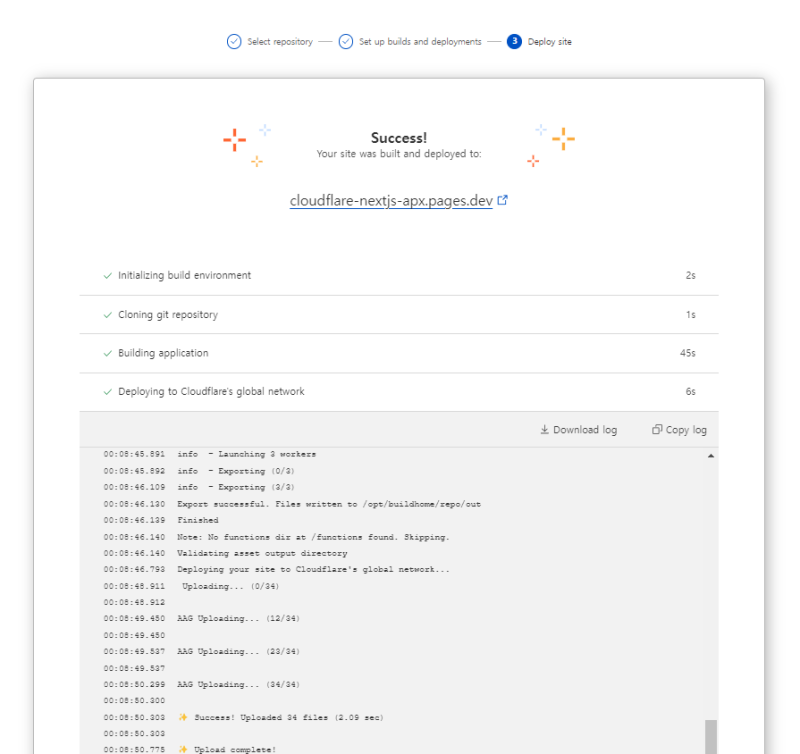Select the Deploy site step label
Image resolution: width=800 pixels, height=754 pixels.
[x=549, y=41]
